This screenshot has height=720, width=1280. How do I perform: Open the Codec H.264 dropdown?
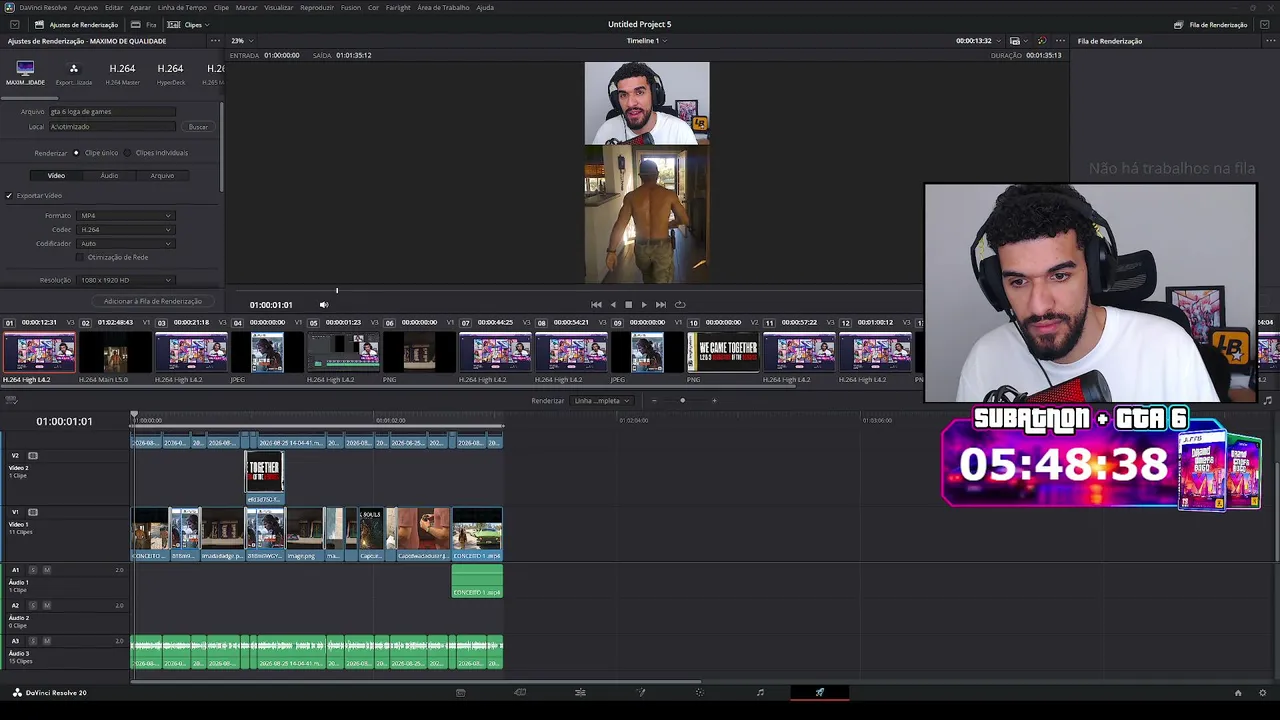pos(126,230)
